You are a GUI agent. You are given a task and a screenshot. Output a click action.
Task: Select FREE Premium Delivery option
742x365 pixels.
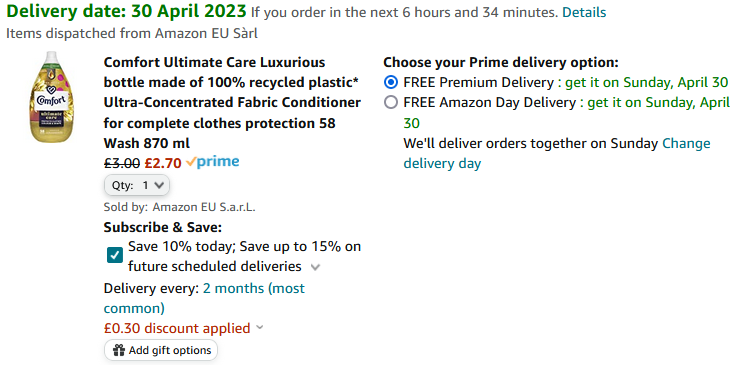tap(391, 82)
